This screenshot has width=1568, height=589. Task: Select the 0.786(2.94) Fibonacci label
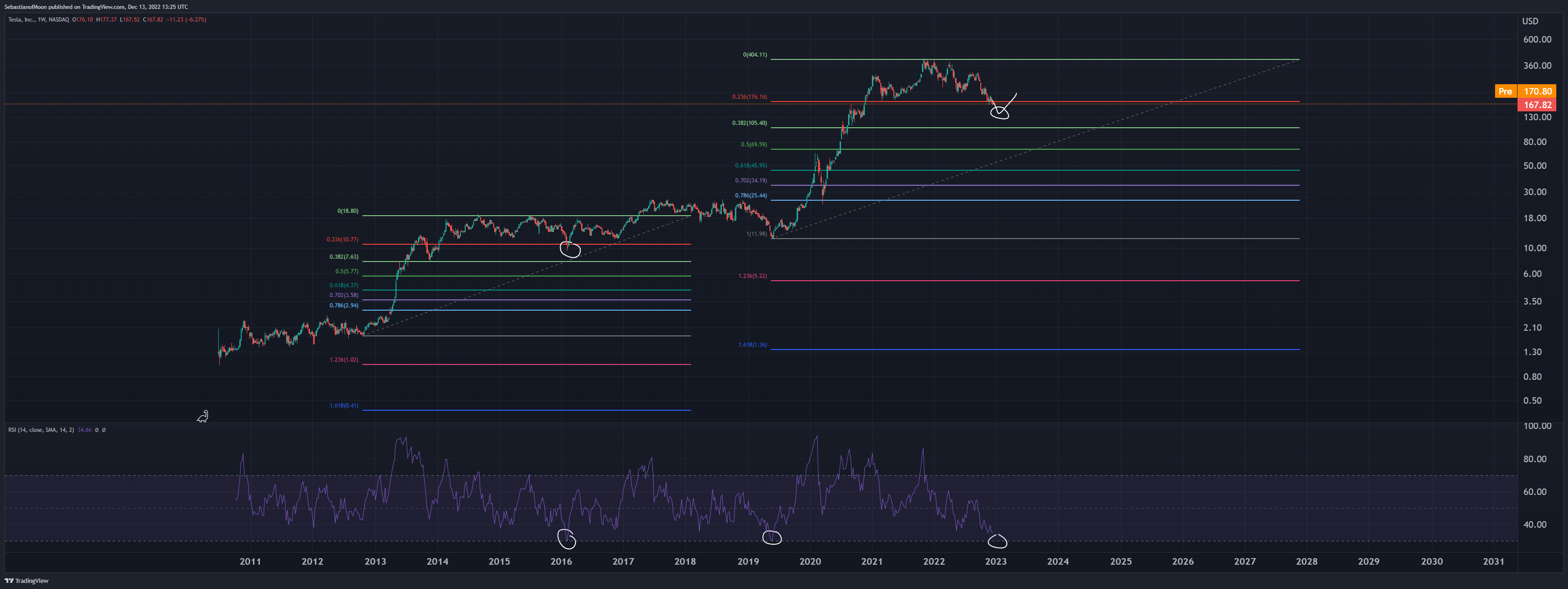344,306
